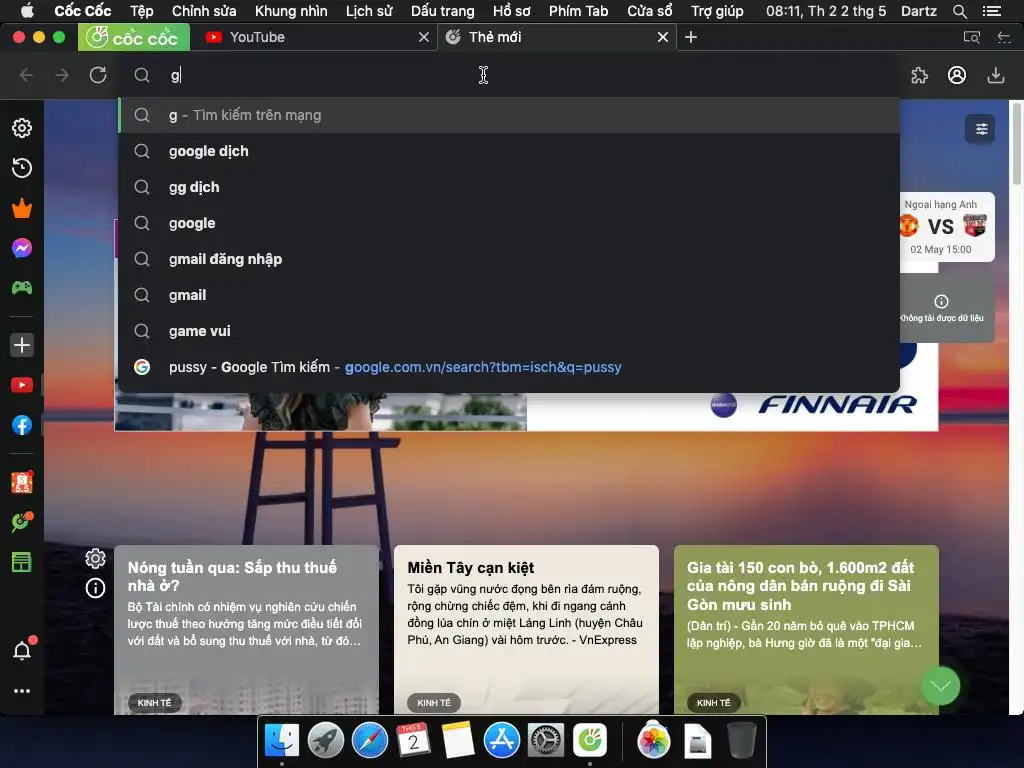Open Safari from the Dock

point(370,741)
